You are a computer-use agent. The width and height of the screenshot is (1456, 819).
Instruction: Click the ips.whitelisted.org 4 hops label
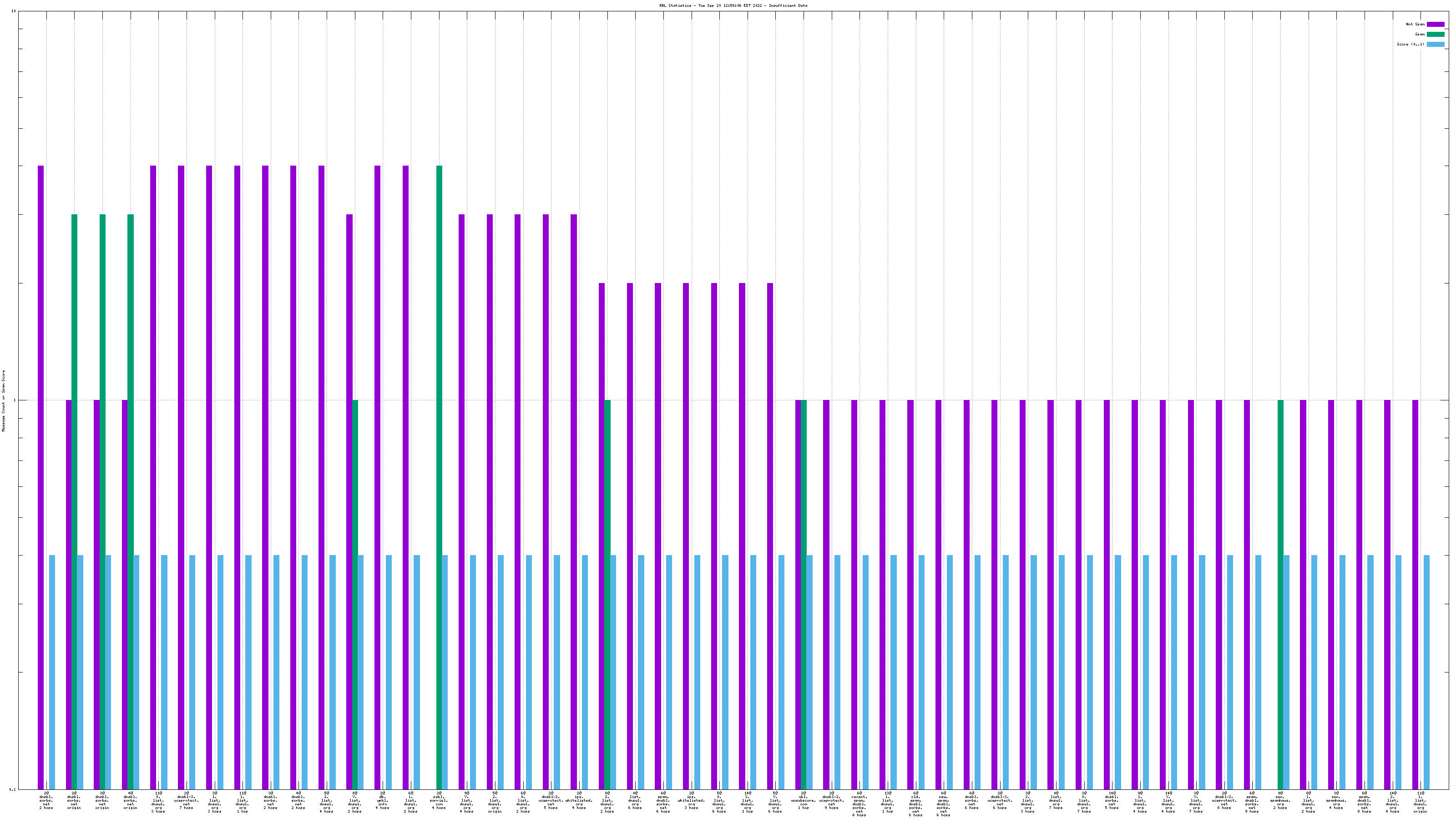coord(579,800)
